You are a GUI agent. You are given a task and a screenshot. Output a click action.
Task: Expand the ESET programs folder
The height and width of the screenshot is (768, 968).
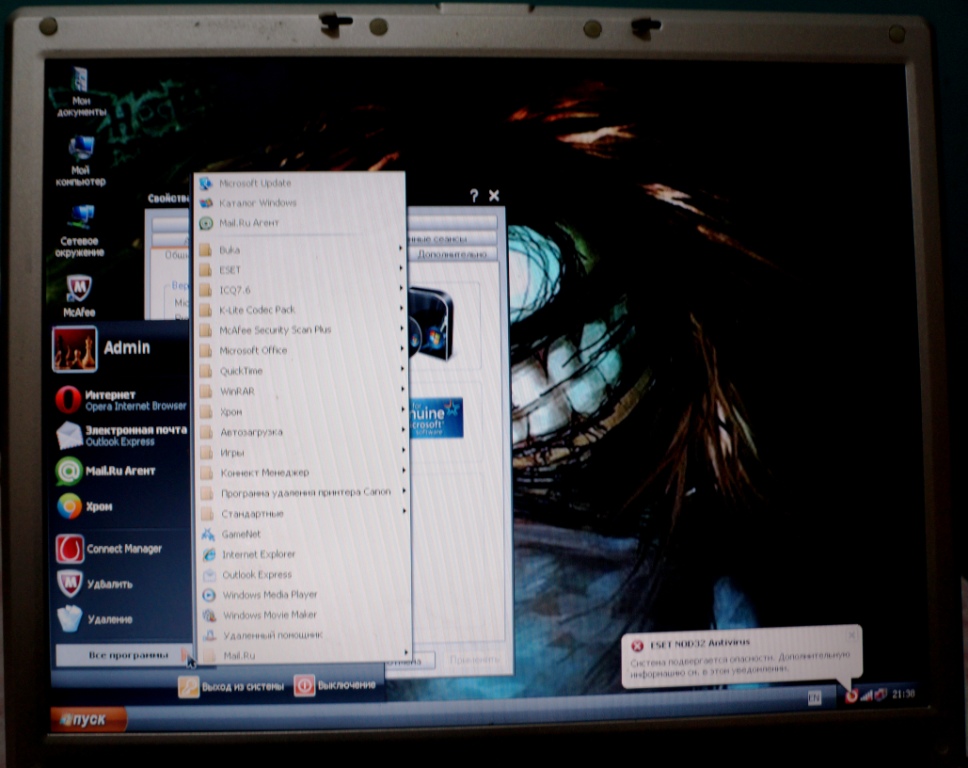(230, 269)
